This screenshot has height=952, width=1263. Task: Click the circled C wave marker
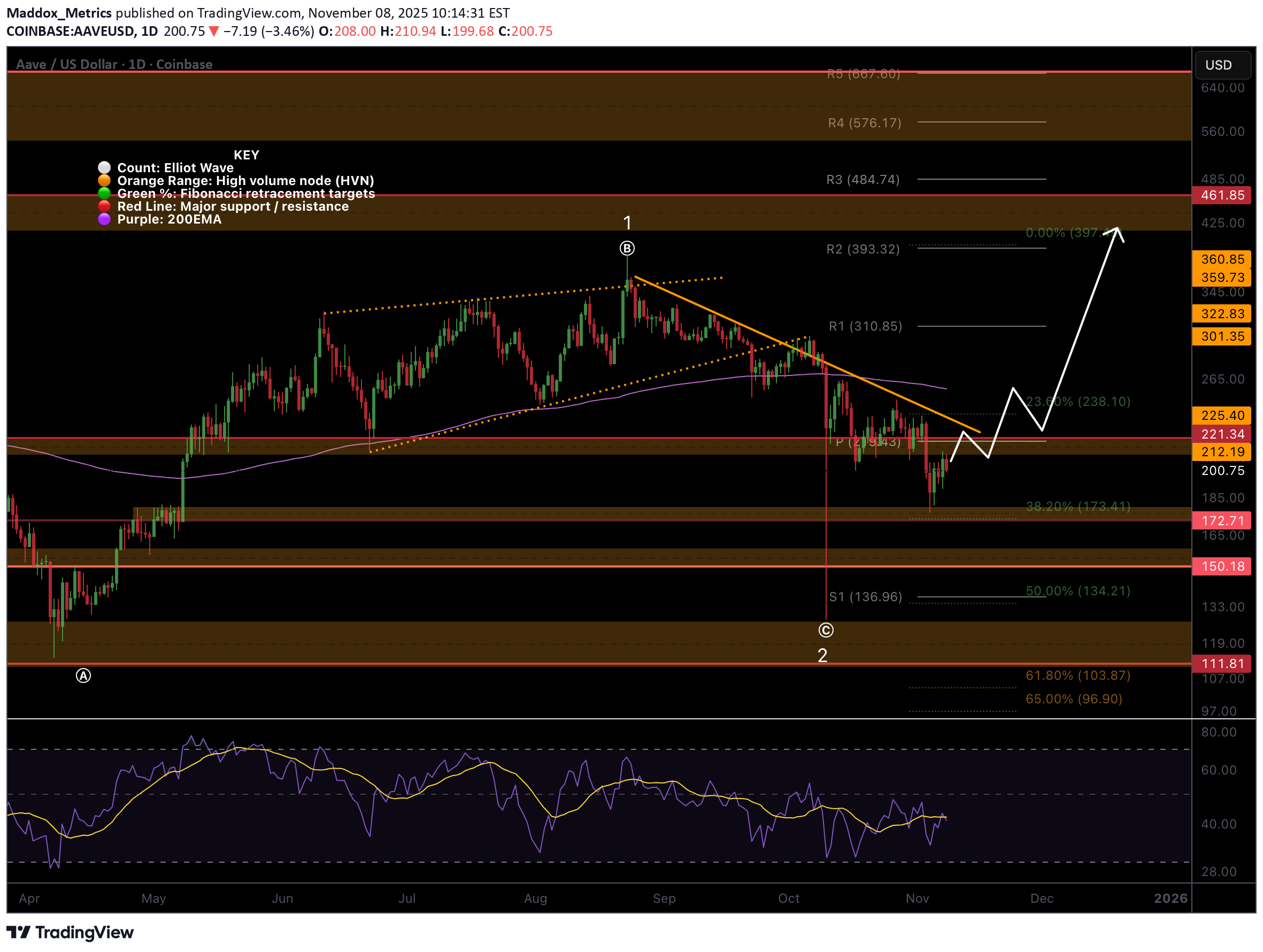[x=826, y=631]
